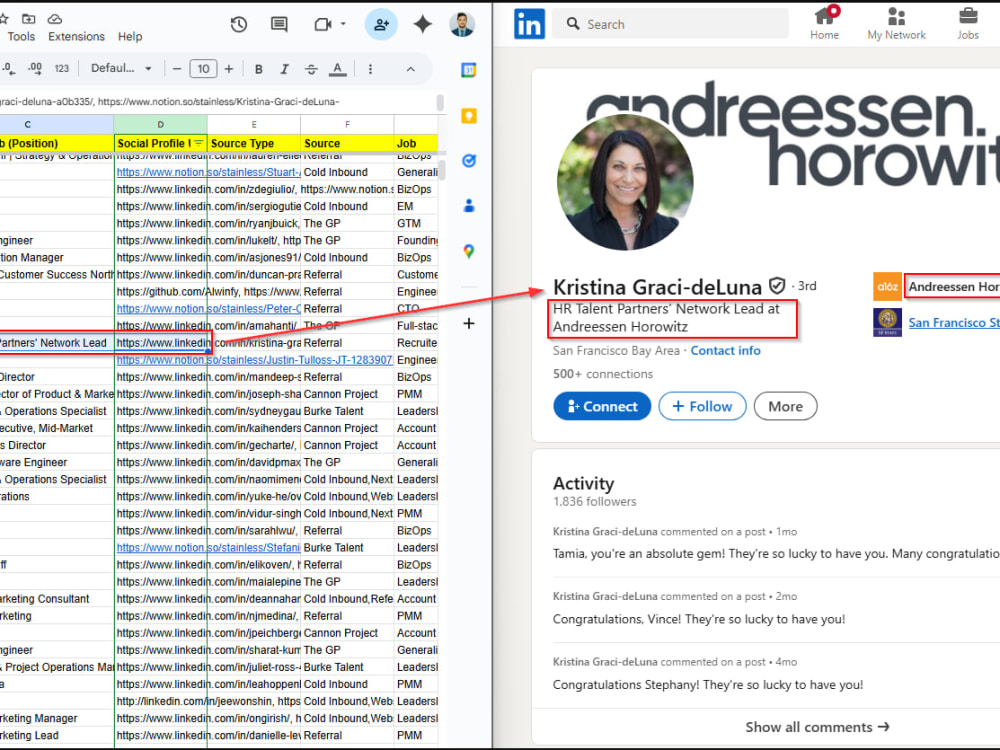Screen dimensions: 1000x750
Task: Open the Extensions menu
Action: coord(77,36)
